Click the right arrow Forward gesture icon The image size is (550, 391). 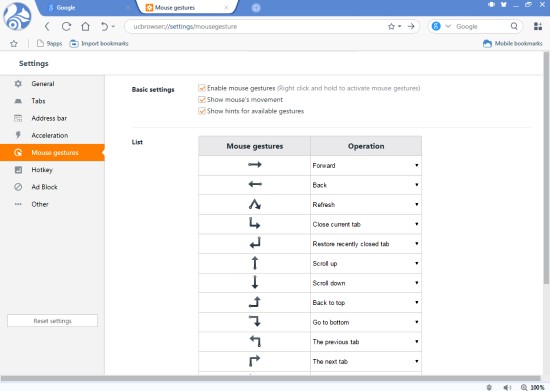coord(255,164)
